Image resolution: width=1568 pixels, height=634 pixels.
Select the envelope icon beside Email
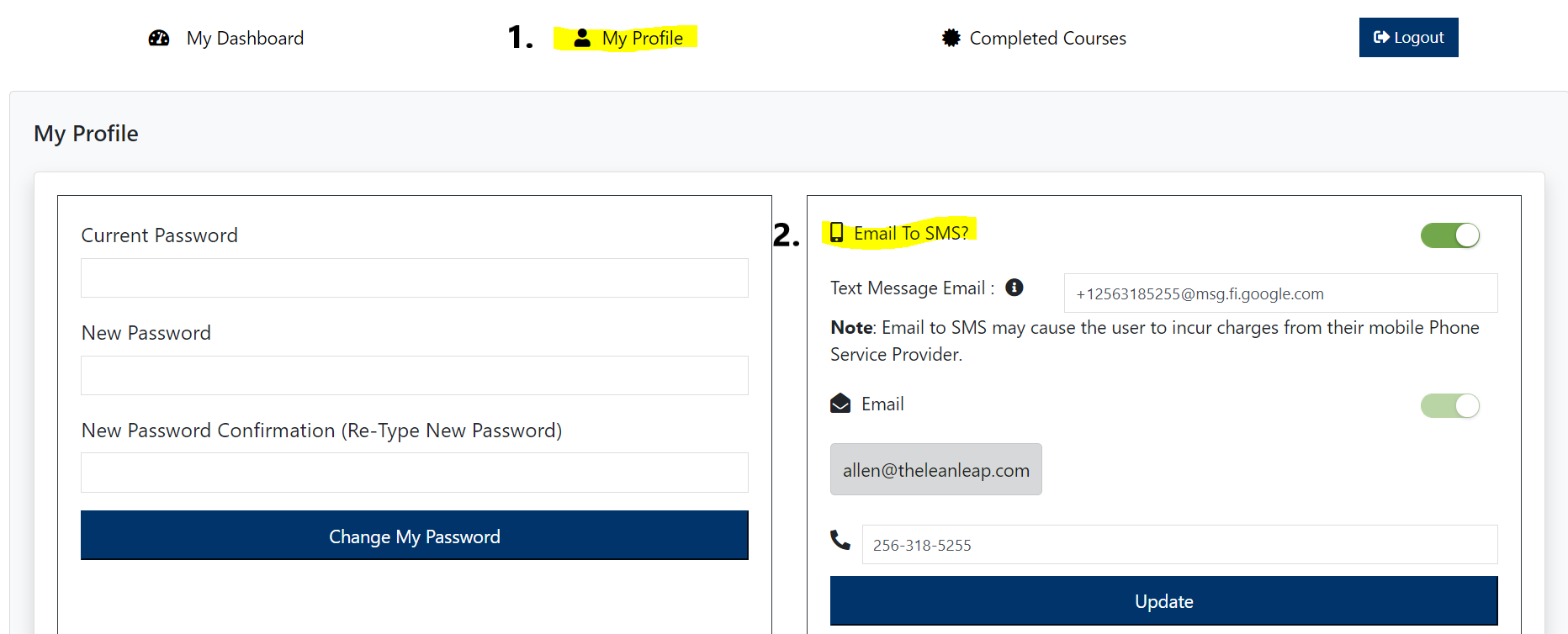coord(839,404)
